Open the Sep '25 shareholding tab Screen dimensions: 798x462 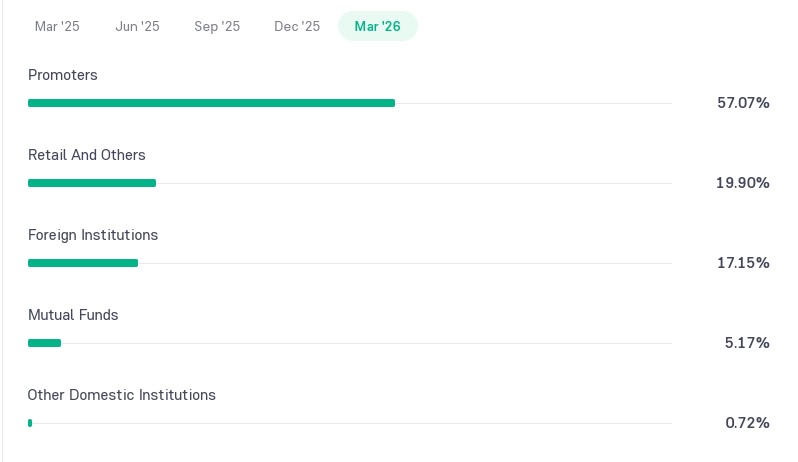(217, 26)
